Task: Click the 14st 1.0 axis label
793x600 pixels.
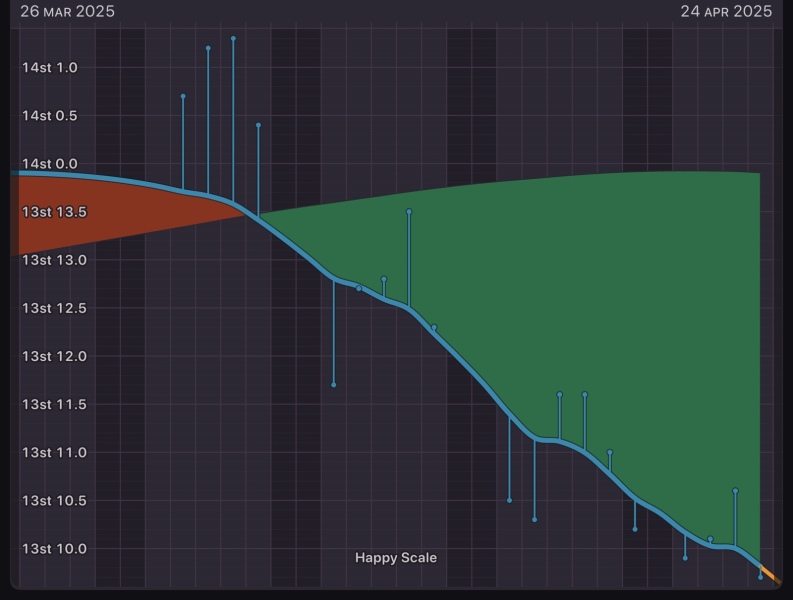Action: pos(50,68)
